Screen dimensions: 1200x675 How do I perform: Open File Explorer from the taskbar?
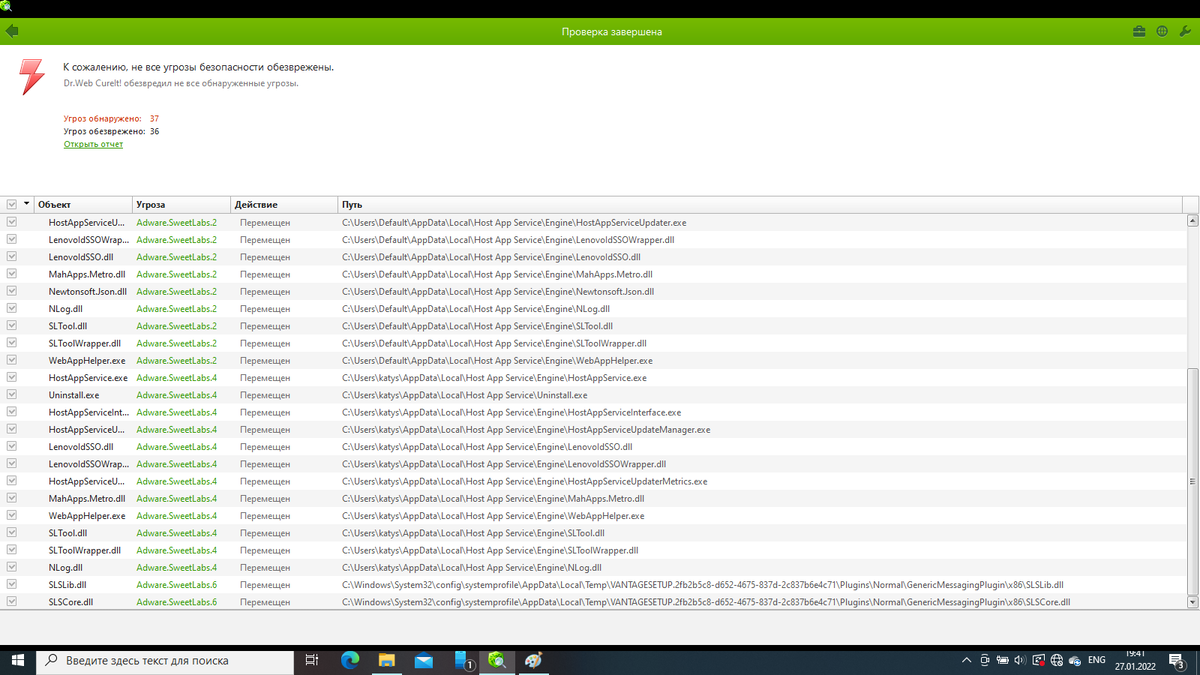pyautogui.click(x=387, y=660)
